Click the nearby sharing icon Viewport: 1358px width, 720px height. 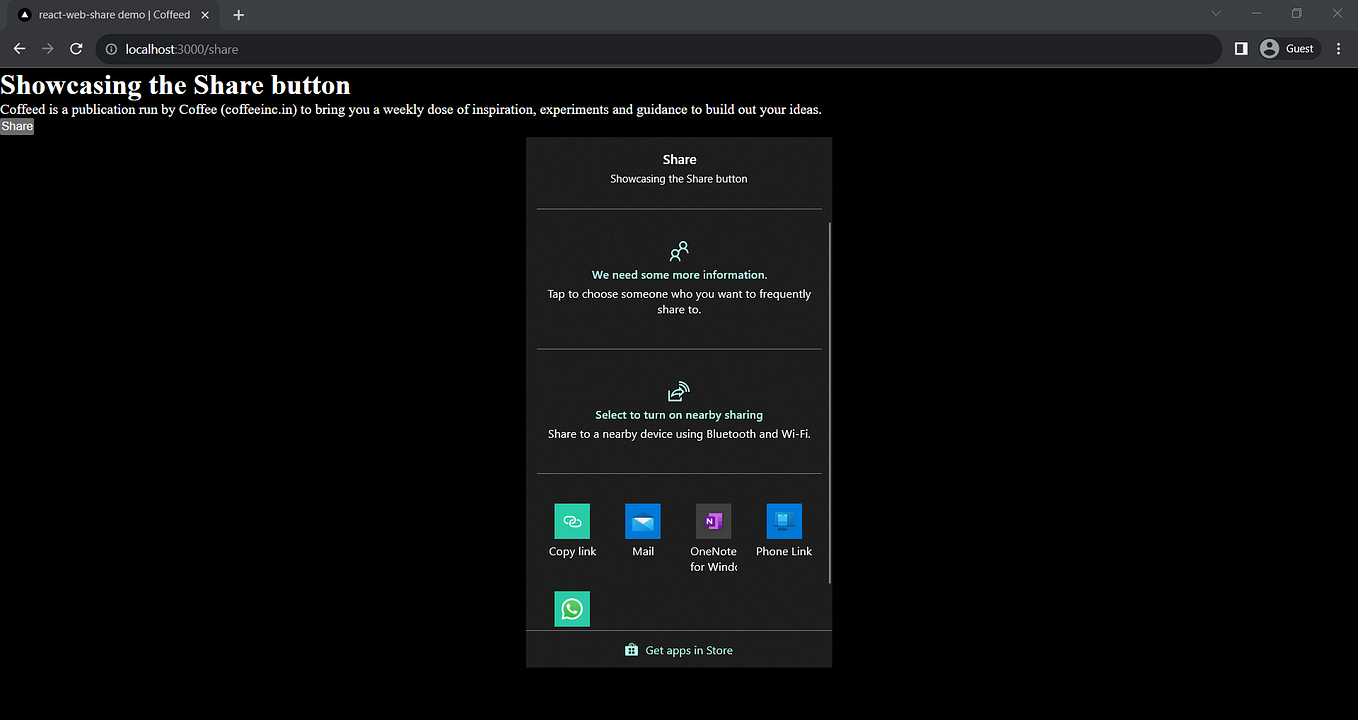point(678,390)
